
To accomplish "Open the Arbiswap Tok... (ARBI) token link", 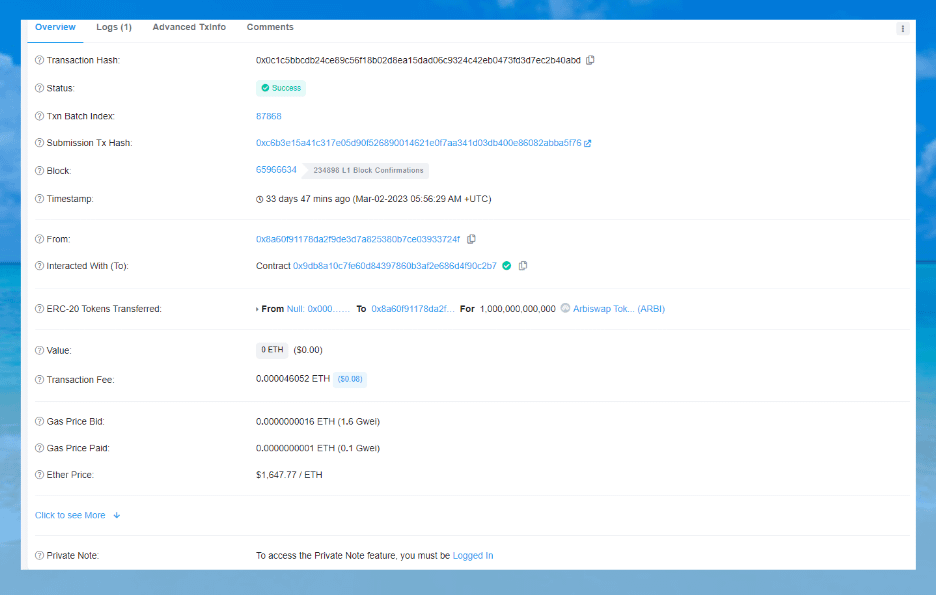I will coord(619,309).
